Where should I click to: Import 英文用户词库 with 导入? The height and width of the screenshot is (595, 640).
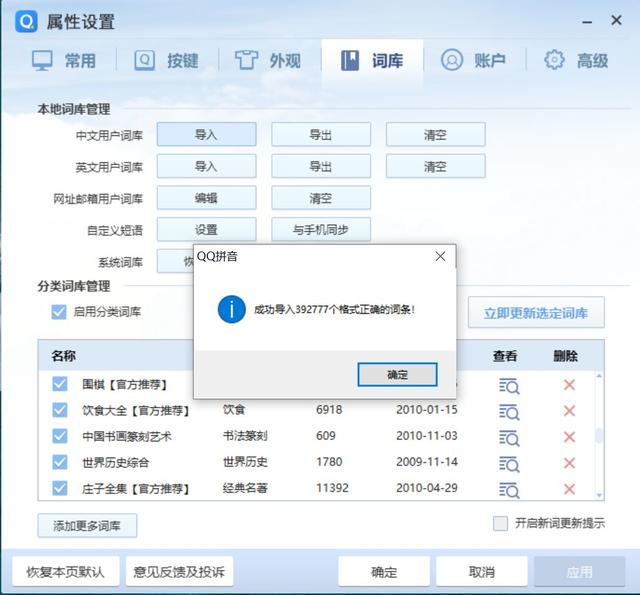(x=207, y=166)
